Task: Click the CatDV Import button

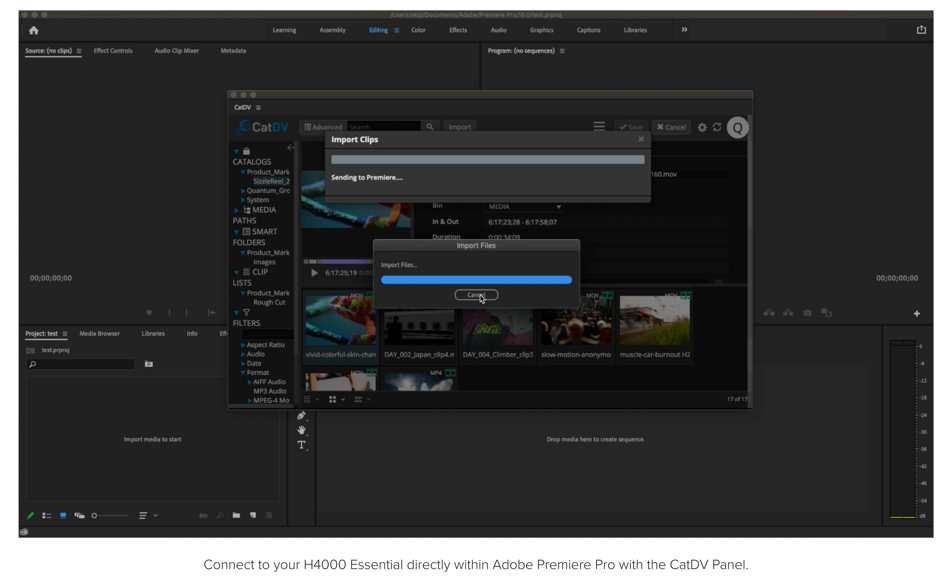Action: coord(459,127)
